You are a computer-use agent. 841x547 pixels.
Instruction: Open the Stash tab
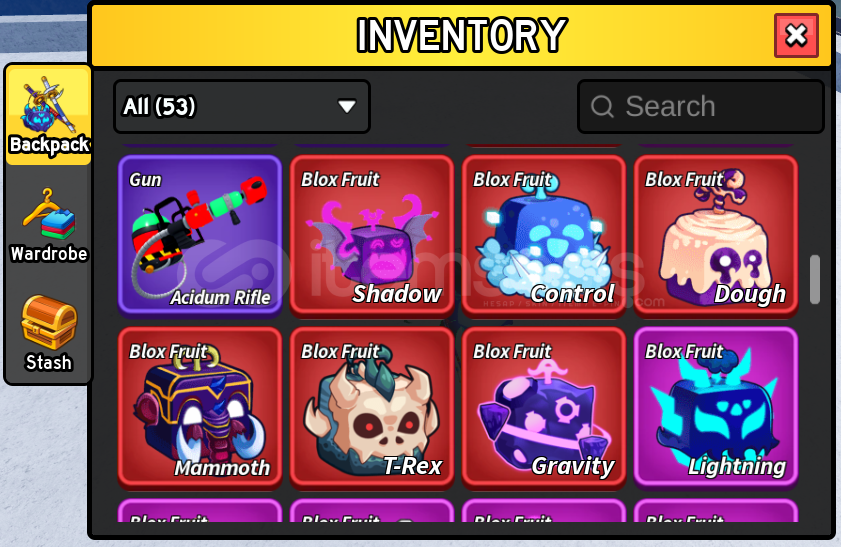[49, 334]
